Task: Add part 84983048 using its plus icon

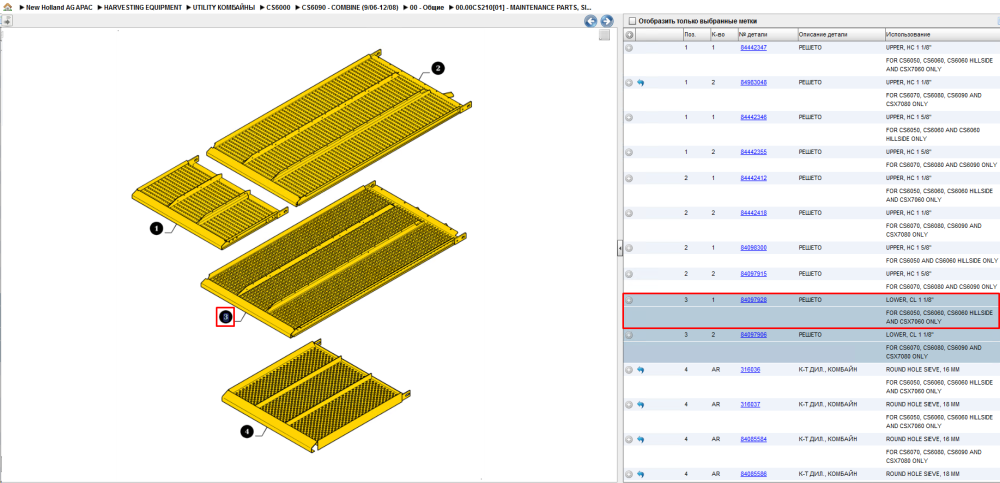Action: click(x=629, y=82)
